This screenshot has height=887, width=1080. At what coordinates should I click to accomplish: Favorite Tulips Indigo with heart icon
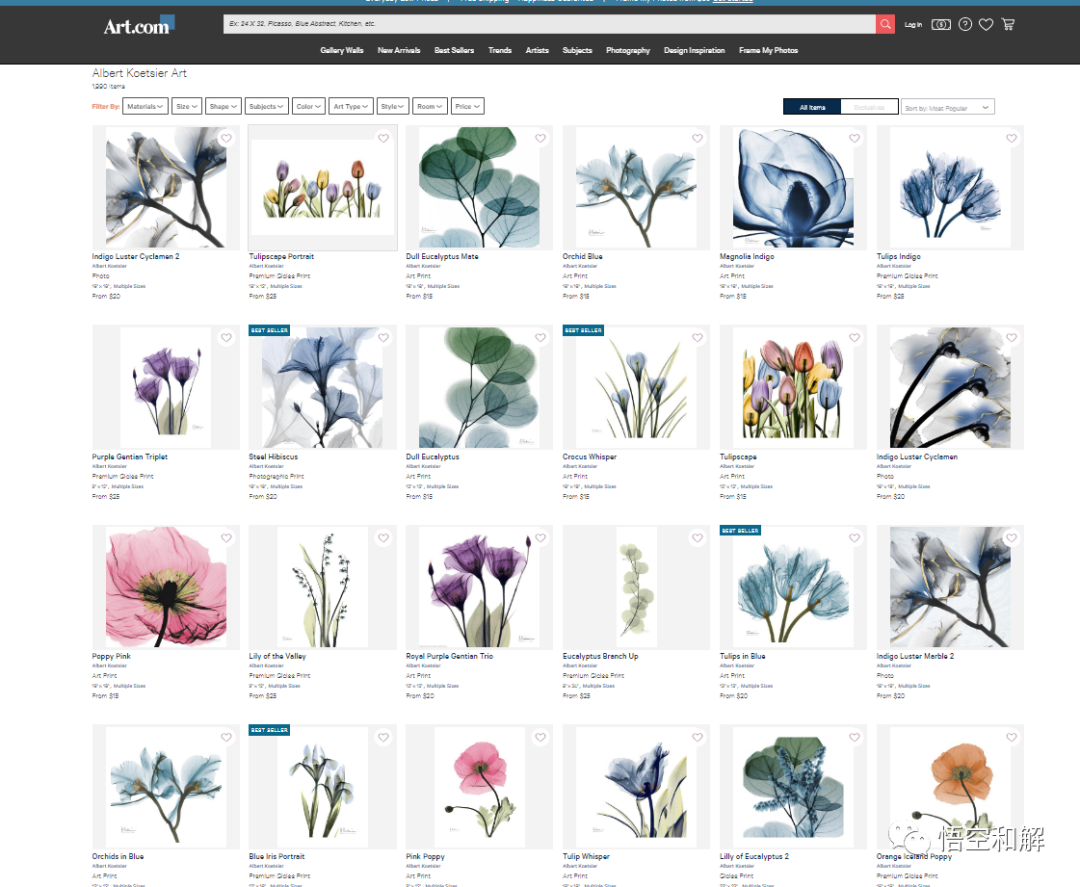pos(1012,138)
